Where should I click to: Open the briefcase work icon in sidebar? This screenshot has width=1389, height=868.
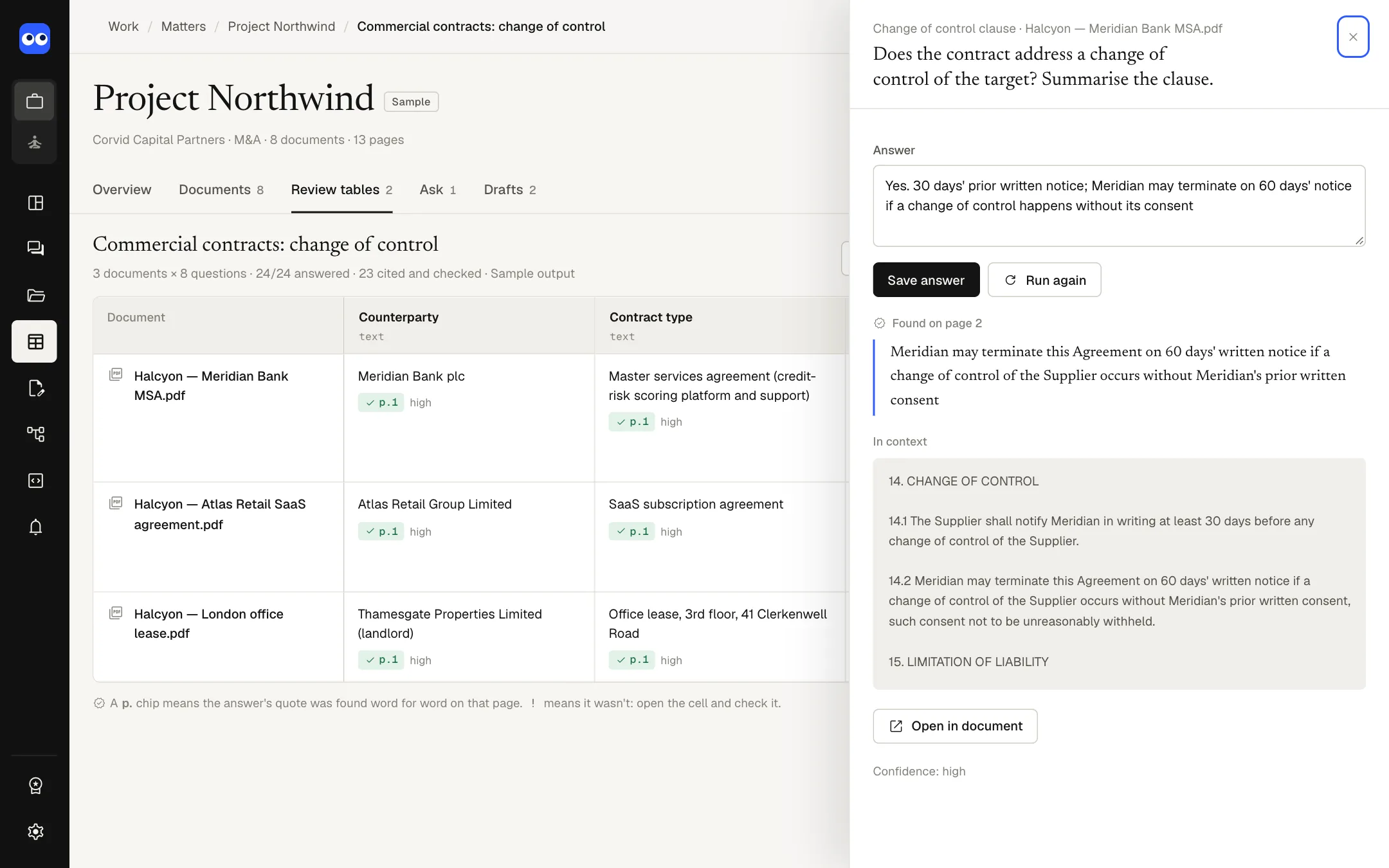(x=35, y=101)
